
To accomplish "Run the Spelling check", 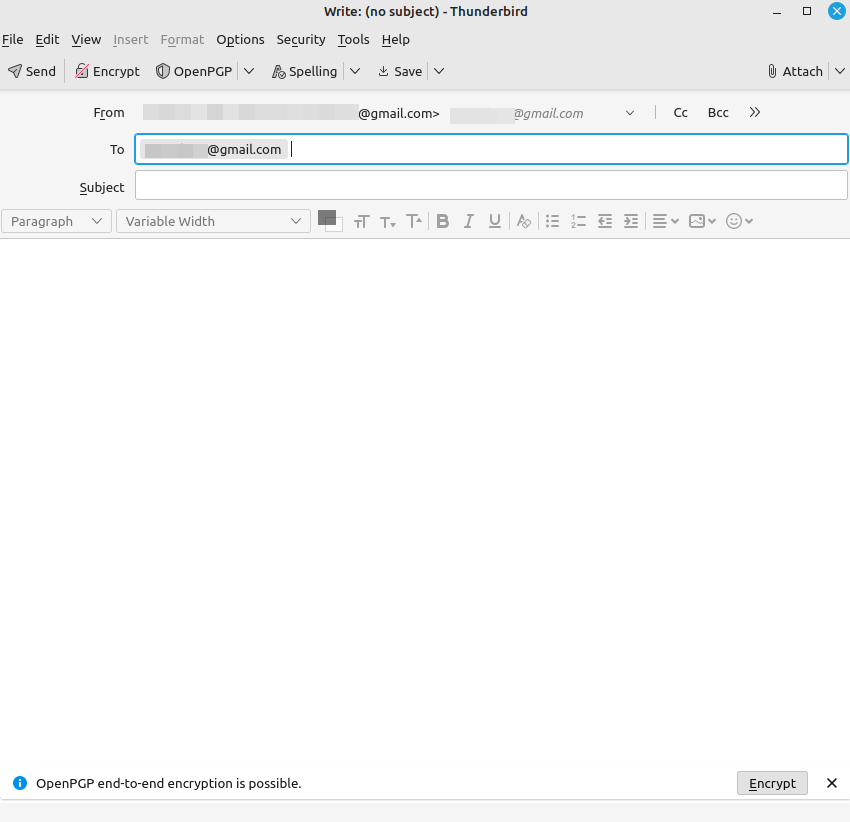I will (x=305, y=71).
